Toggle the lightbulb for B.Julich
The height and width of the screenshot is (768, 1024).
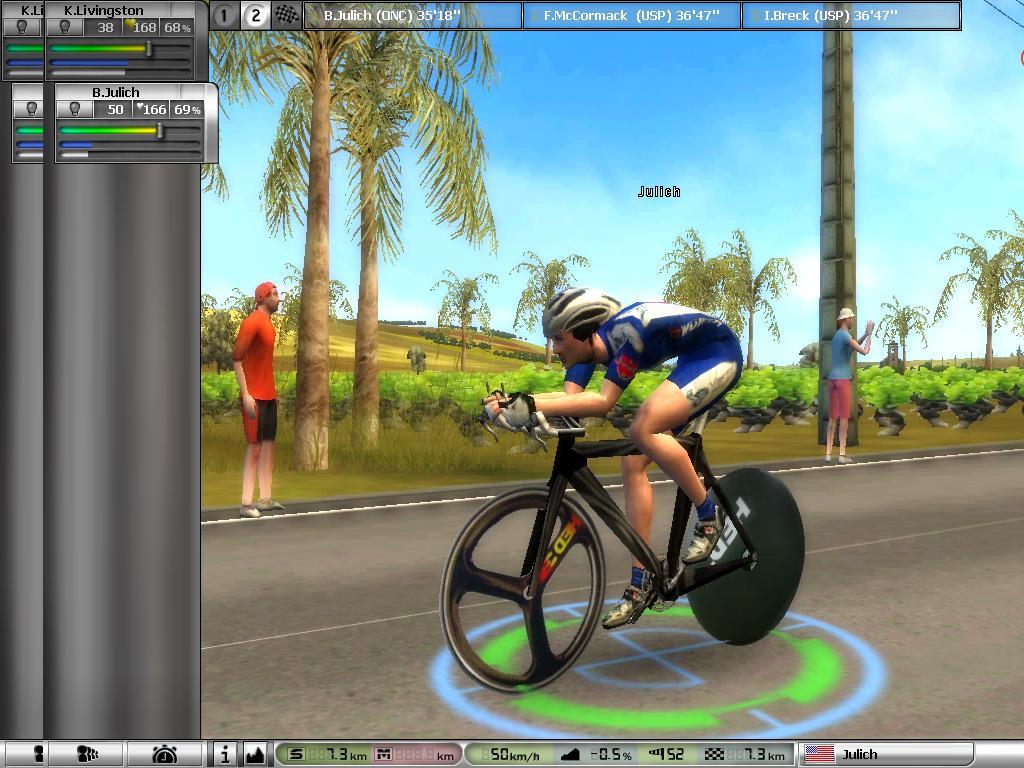74,109
